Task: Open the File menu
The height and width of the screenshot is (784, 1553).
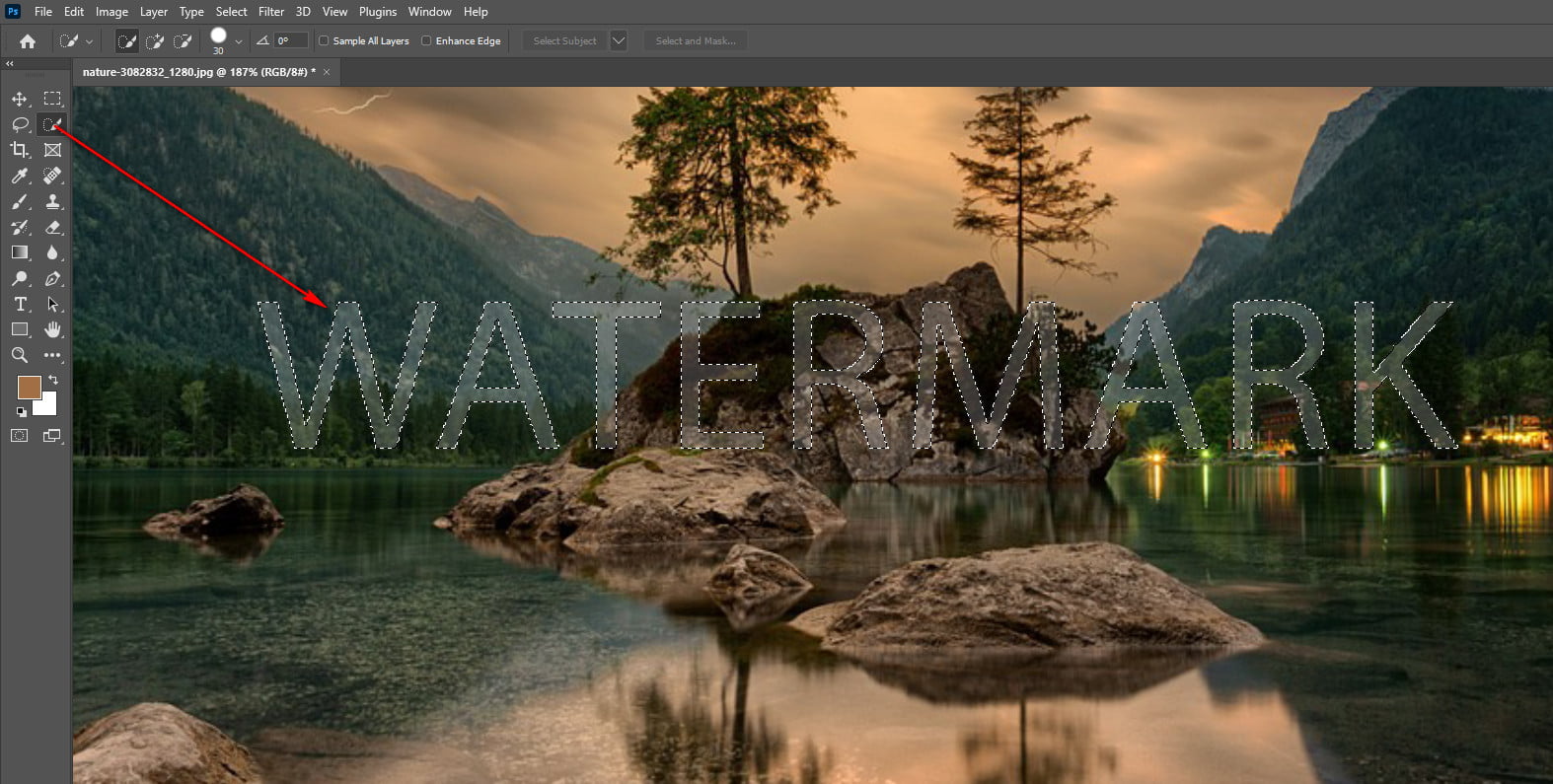Action: (x=43, y=12)
